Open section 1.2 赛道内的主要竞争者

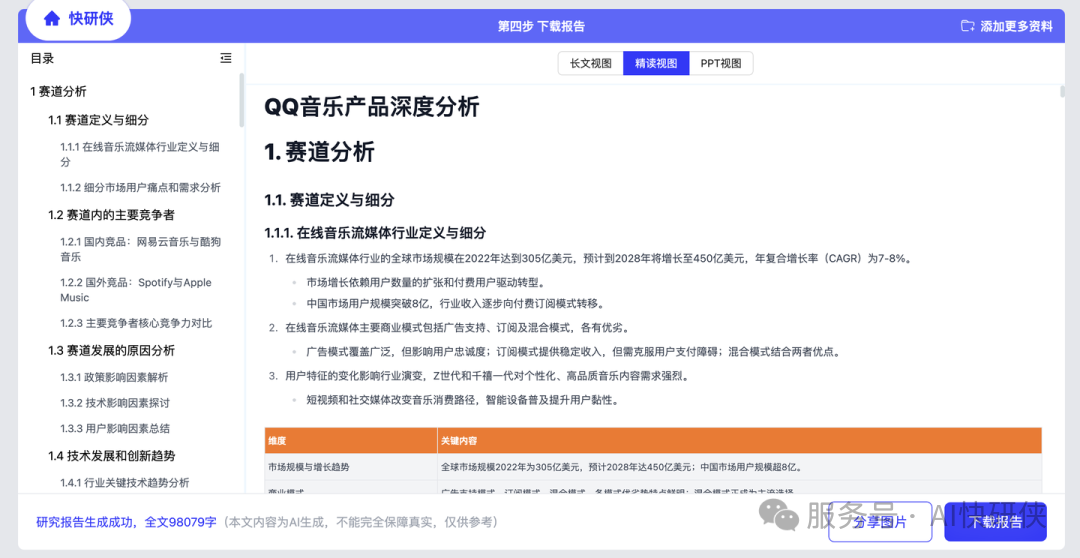coord(112,215)
